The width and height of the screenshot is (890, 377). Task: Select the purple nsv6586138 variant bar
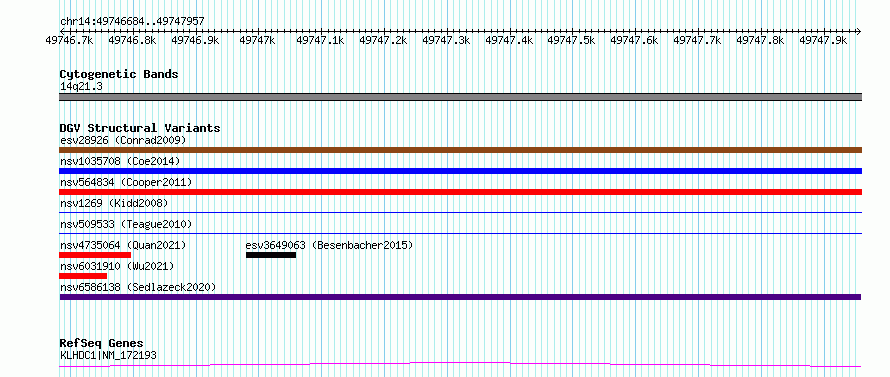coord(460,297)
